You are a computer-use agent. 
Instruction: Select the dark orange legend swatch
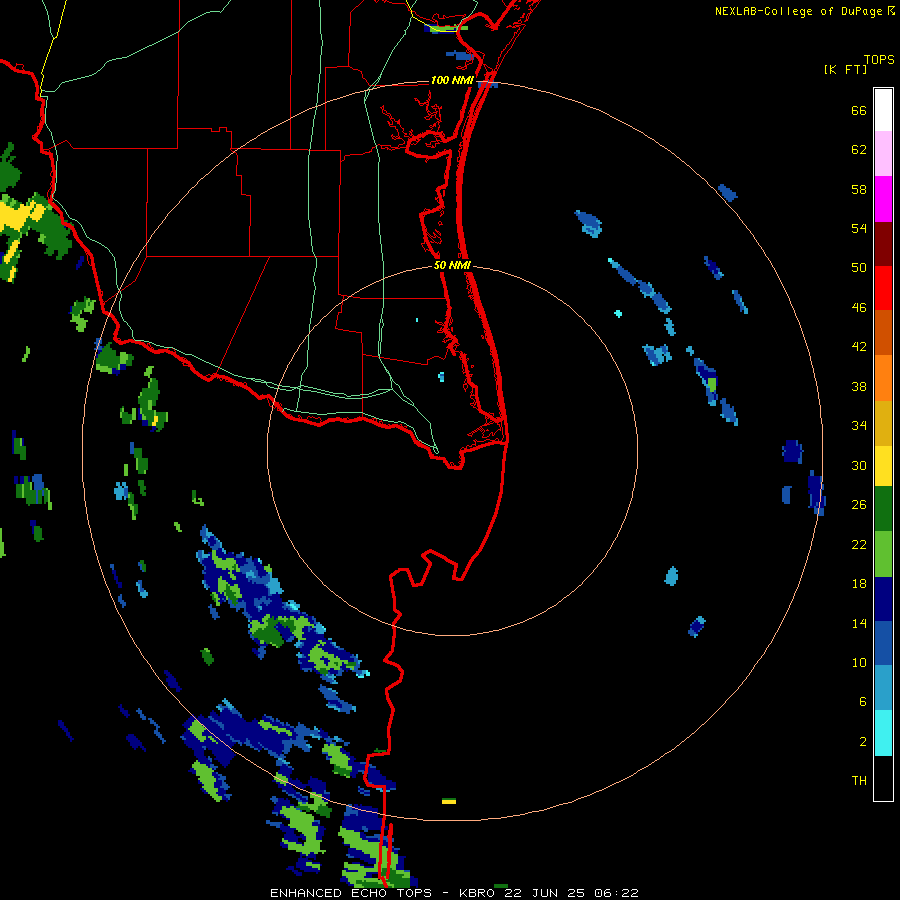[x=883, y=333]
